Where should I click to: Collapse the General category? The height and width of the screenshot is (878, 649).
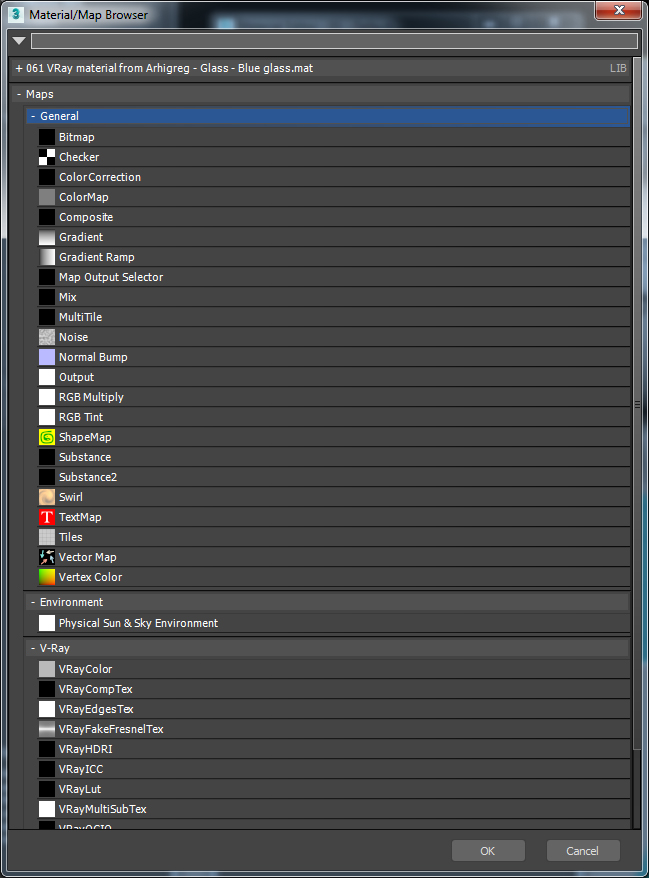[33, 116]
